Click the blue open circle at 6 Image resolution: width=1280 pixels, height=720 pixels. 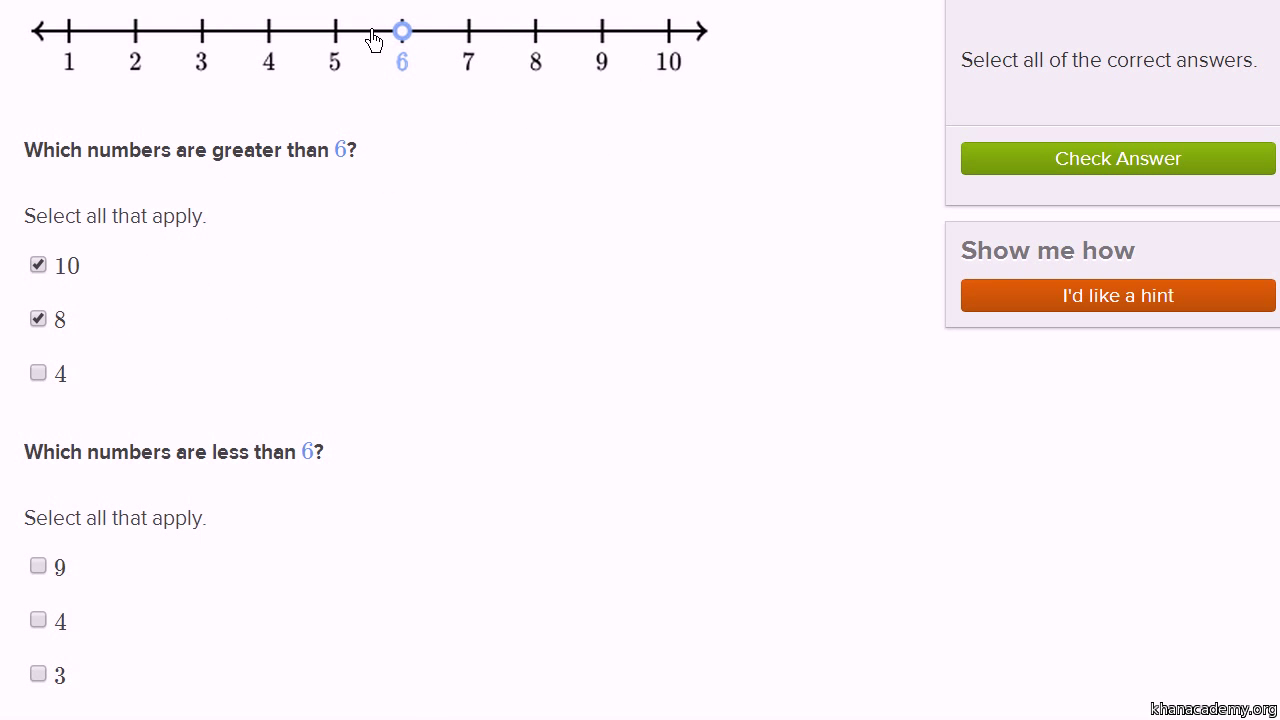(402, 31)
